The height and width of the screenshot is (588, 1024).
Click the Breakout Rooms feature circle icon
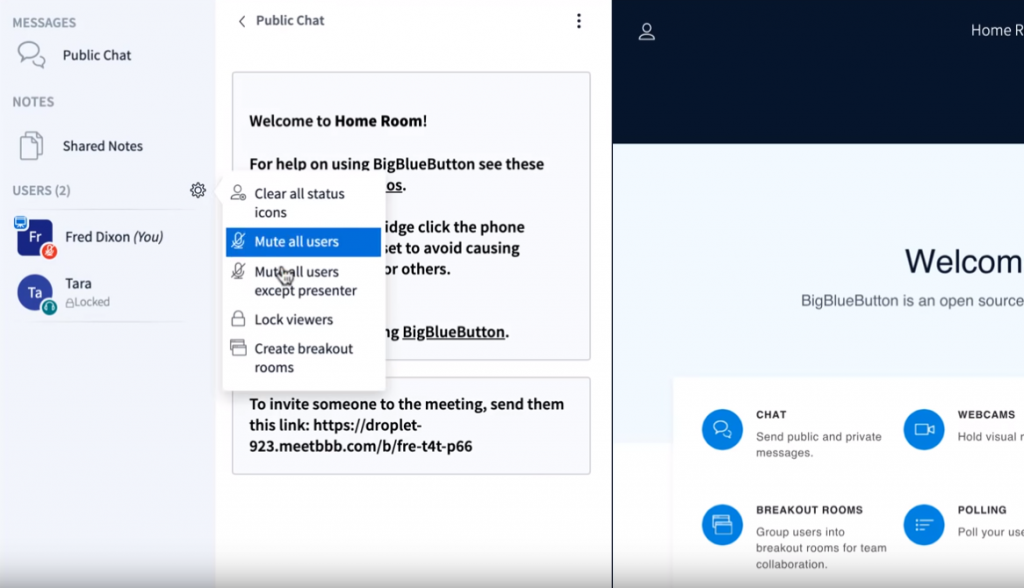722,525
